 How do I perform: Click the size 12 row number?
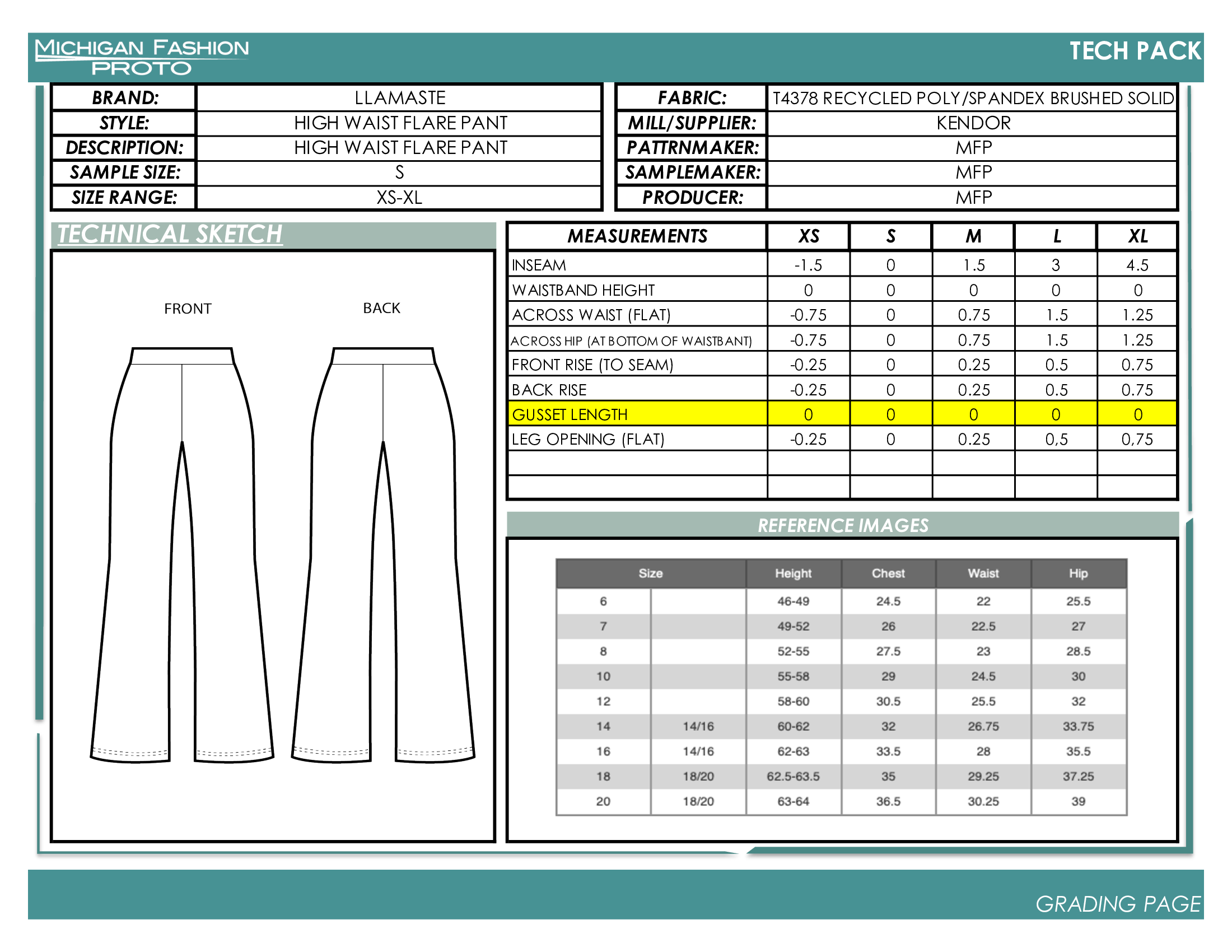[x=603, y=701]
